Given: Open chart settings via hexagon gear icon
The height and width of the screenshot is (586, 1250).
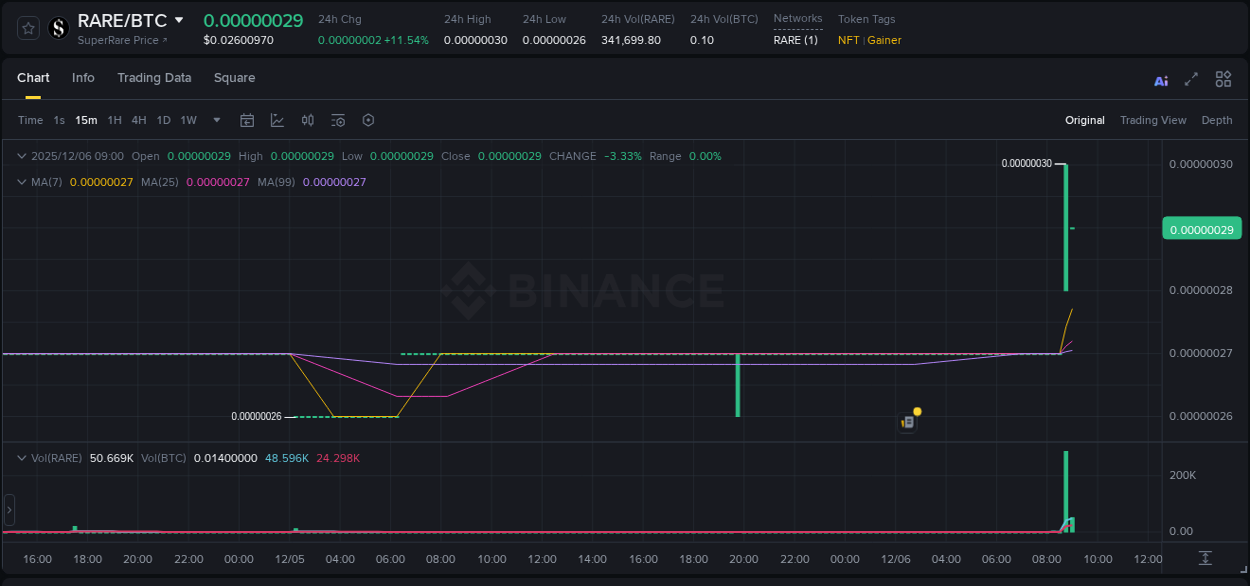Looking at the screenshot, I should [368, 120].
